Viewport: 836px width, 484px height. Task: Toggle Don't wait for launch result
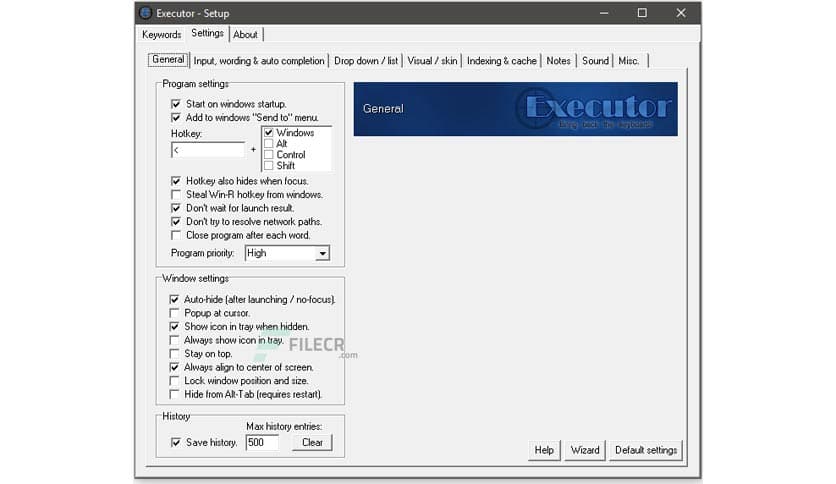click(176, 208)
